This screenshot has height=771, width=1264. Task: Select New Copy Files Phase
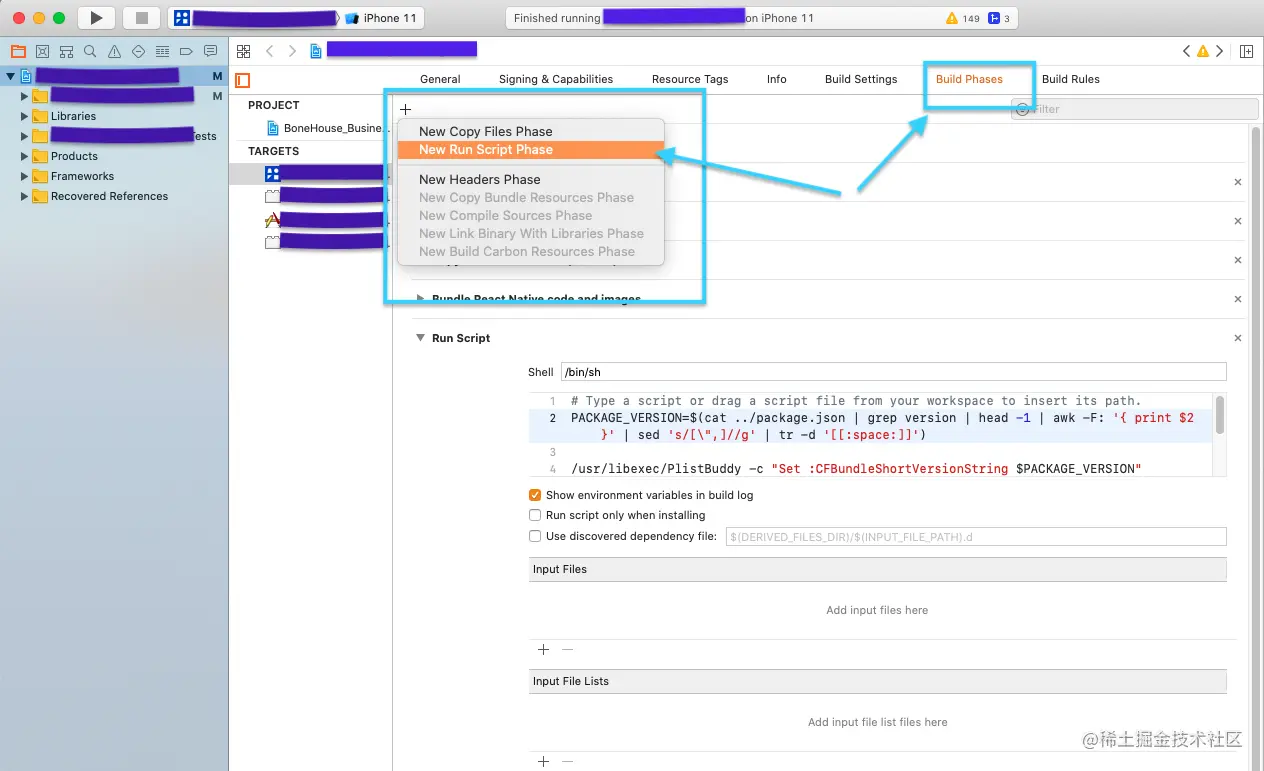coord(485,131)
